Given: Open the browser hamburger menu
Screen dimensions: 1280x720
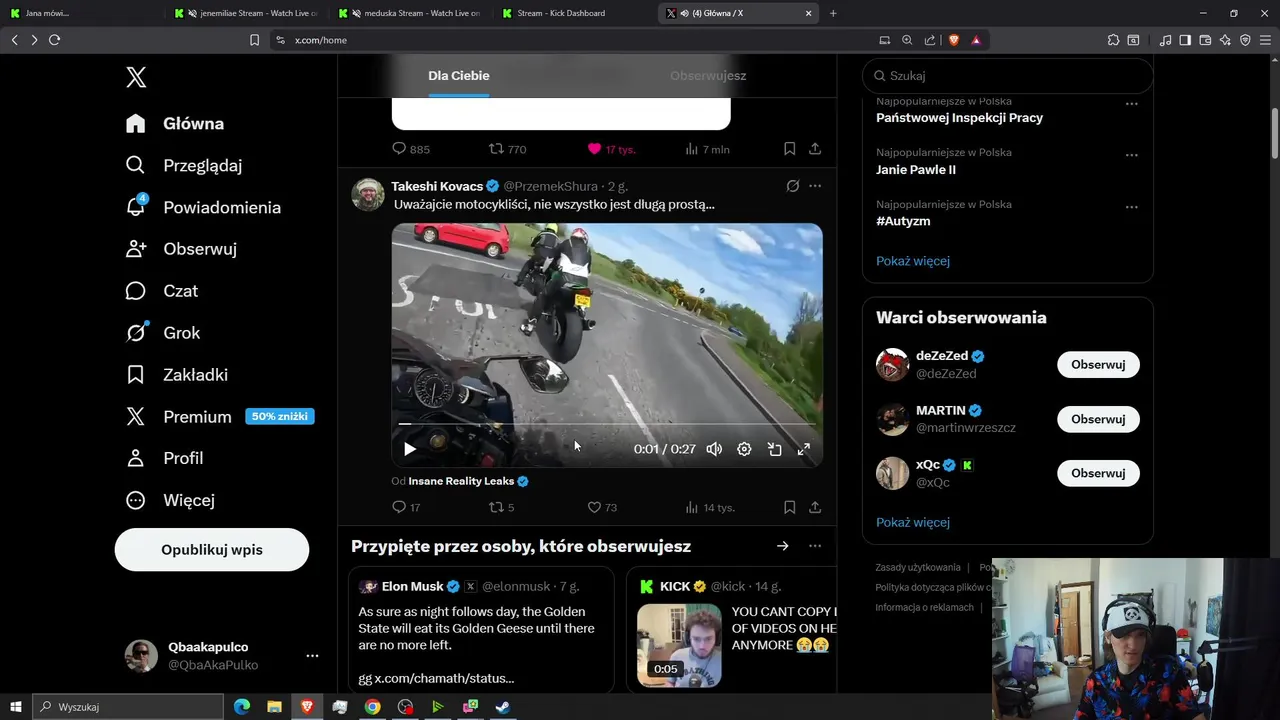Looking at the screenshot, I should (1266, 40).
